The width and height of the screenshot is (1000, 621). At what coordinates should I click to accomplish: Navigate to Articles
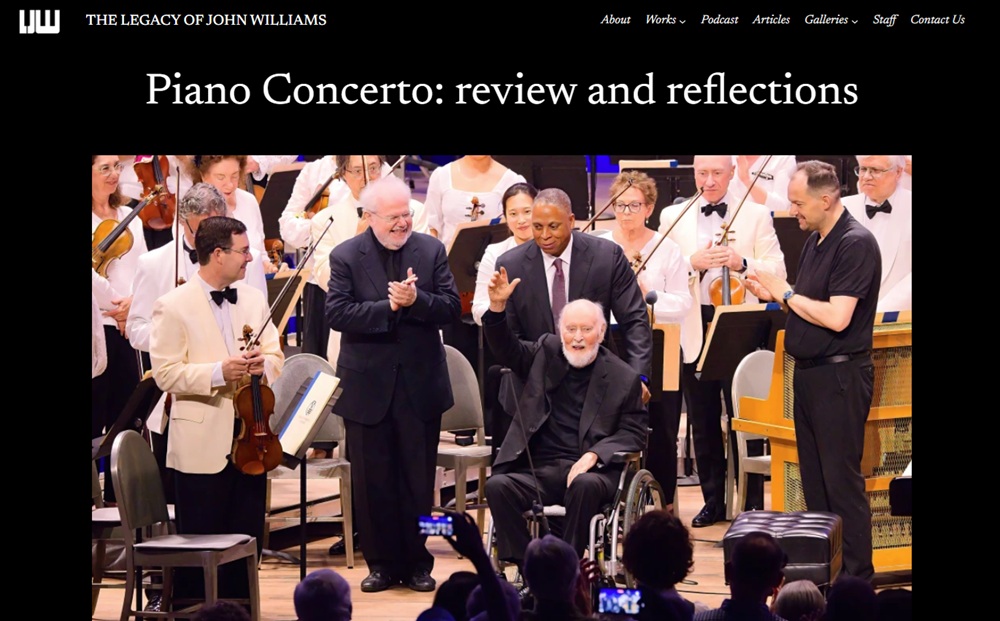(771, 20)
